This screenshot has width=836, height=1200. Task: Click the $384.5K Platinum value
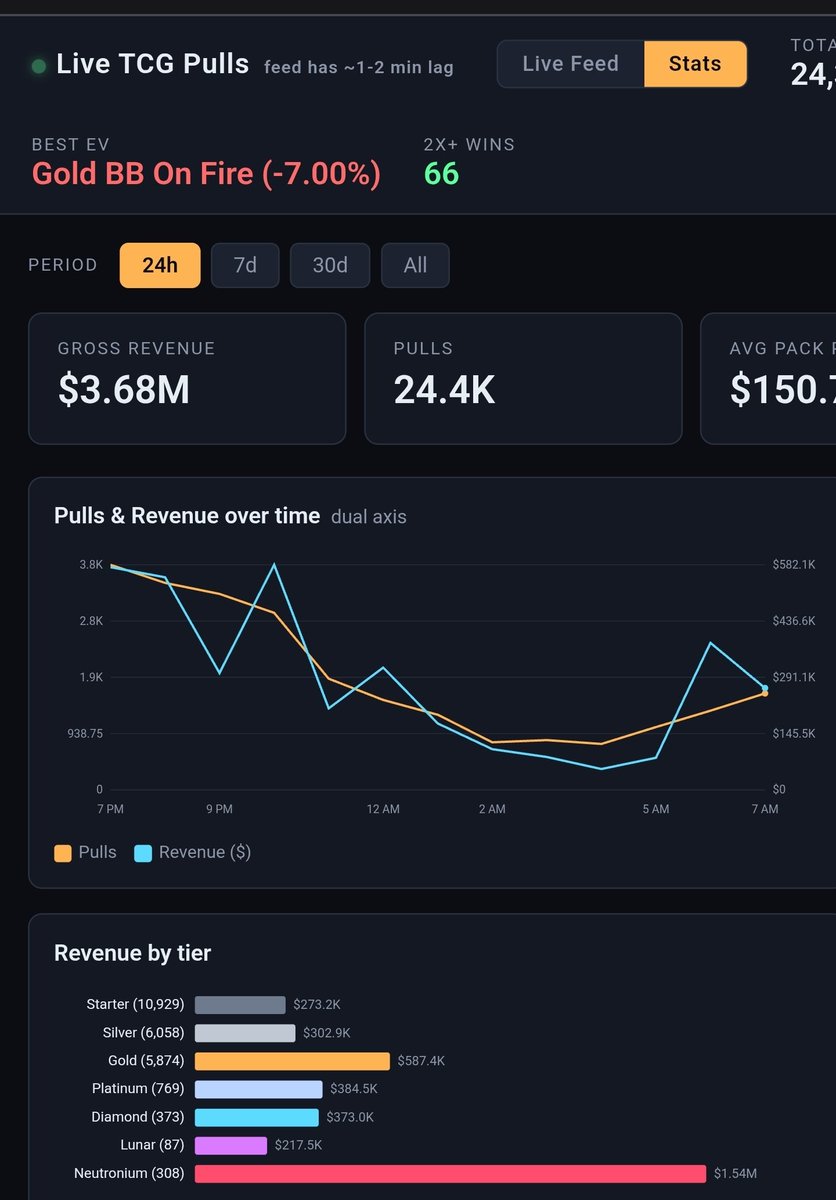coord(354,1089)
